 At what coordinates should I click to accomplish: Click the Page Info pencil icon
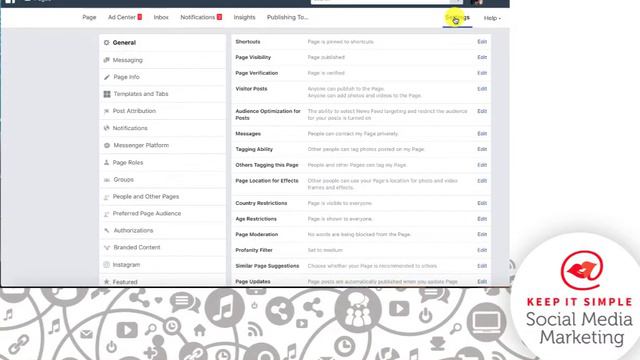pyautogui.click(x=107, y=77)
